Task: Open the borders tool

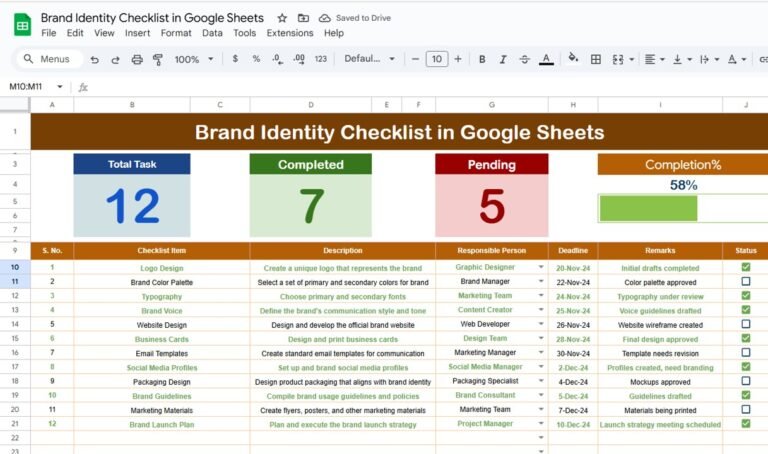Action: click(596, 59)
